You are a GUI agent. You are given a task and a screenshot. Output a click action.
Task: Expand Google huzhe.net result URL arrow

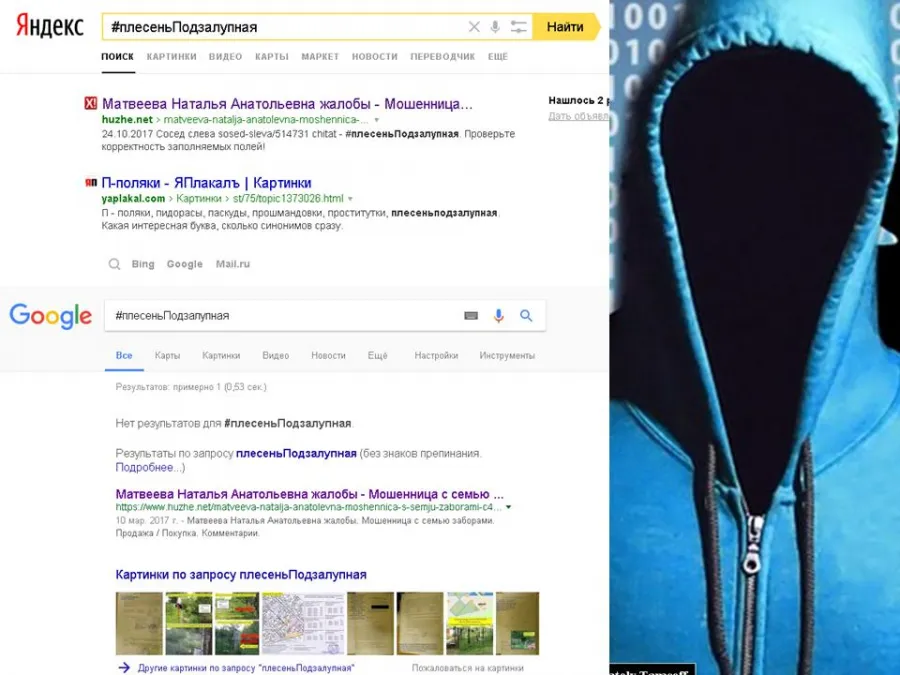tap(509, 507)
